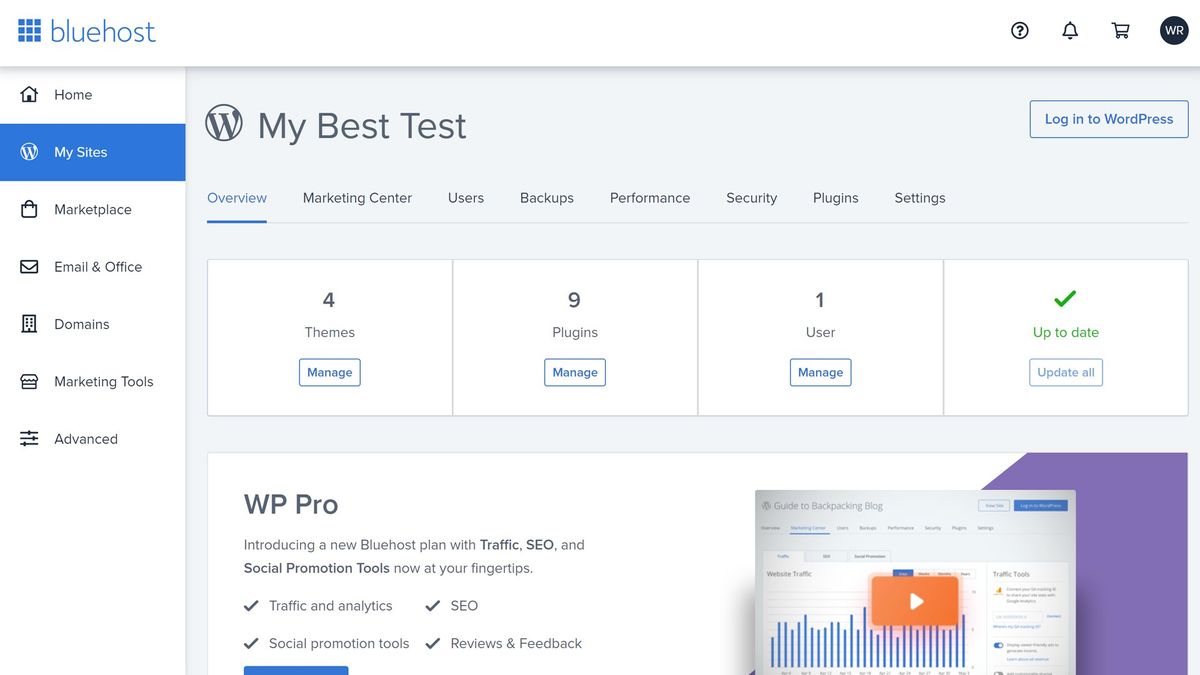Open Advanced in the sidebar
Image resolution: width=1200 pixels, height=675 pixels.
point(92,439)
